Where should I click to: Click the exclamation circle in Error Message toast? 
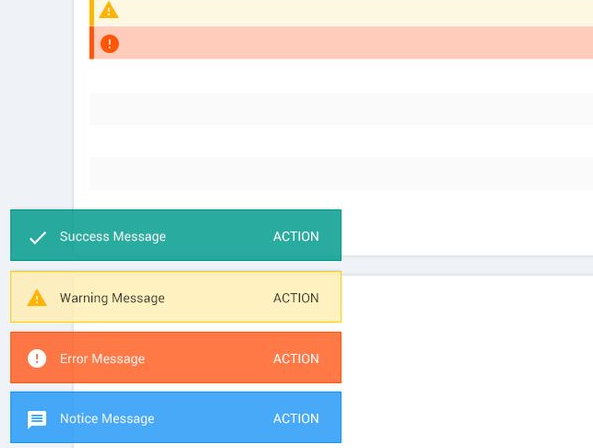pos(37,358)
